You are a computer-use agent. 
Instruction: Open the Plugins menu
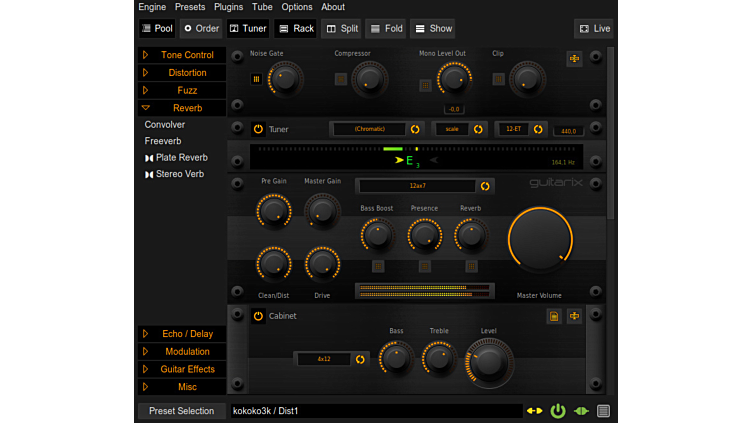click(228, 7)
